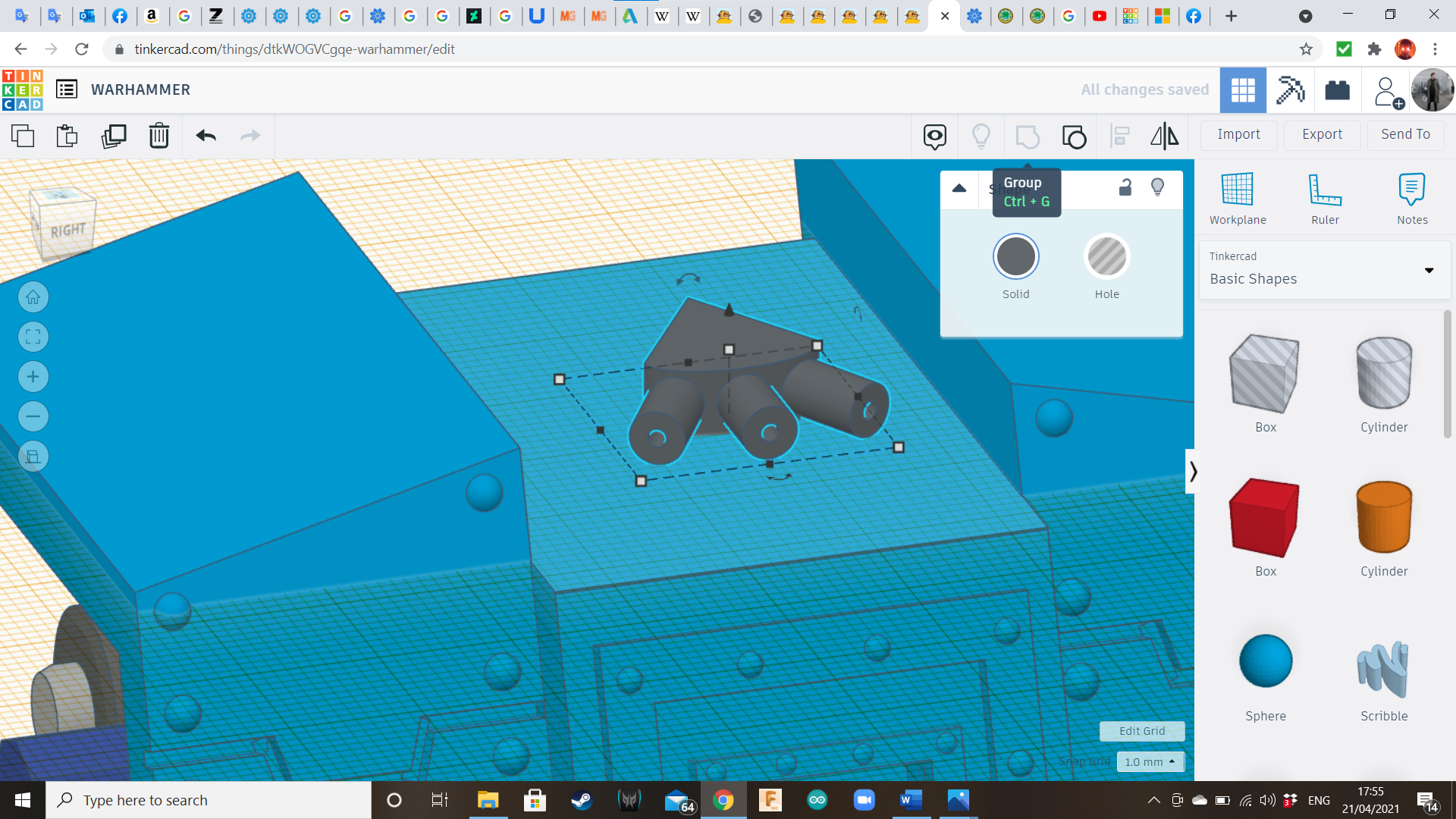This screenshot has height=819, width=1456.
Task: Click the Fit all in view icon
Action: 33,337
